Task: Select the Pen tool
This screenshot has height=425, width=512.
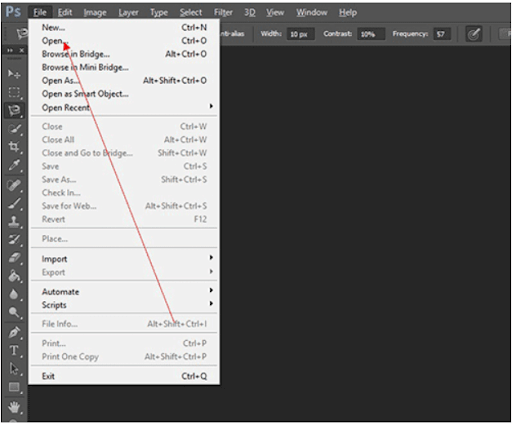Action: pyautogui.click(x=14, y=332)
